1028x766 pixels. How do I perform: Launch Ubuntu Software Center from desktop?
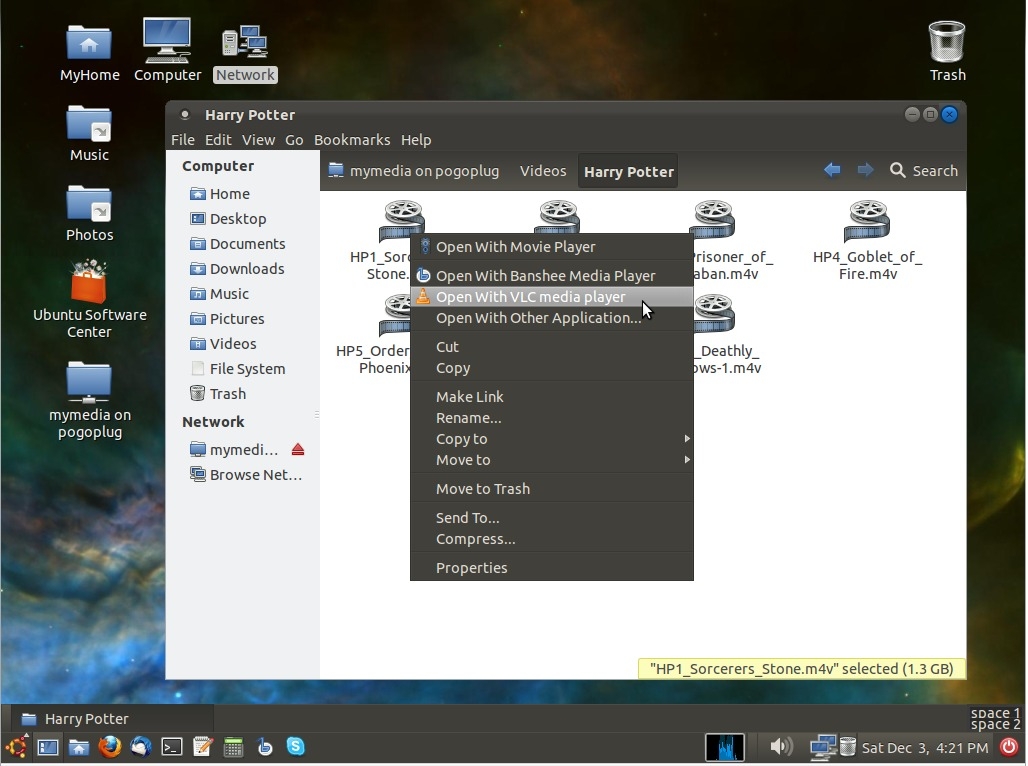pyautogui.click(x=89, y=299)
